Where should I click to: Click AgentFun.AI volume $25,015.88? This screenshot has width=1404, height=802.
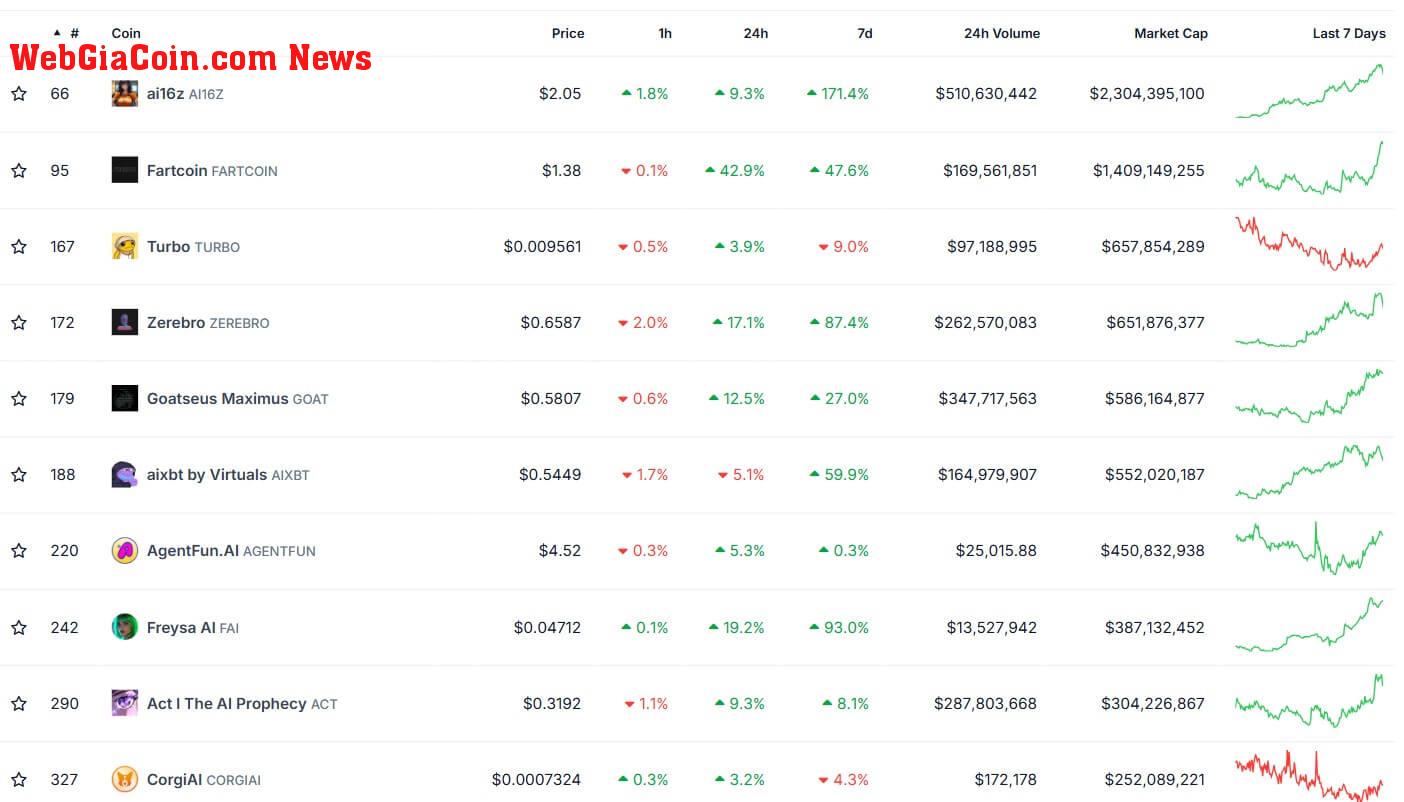996,551
